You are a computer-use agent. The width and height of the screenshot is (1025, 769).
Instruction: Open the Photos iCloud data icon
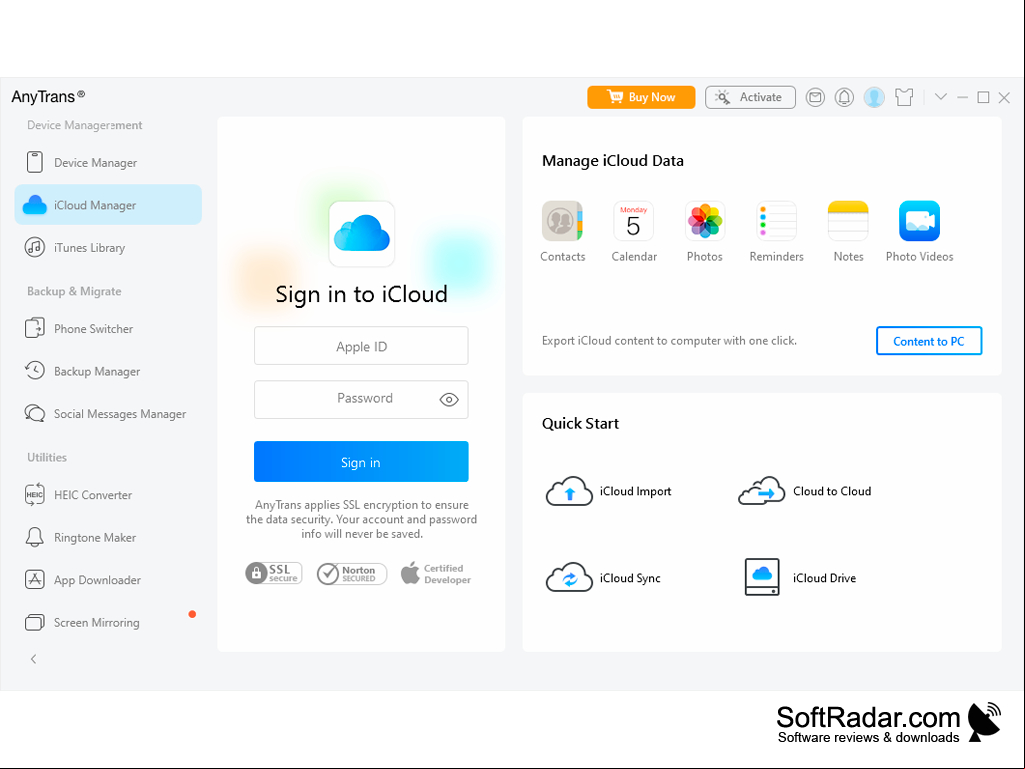[x=705, y=221]
